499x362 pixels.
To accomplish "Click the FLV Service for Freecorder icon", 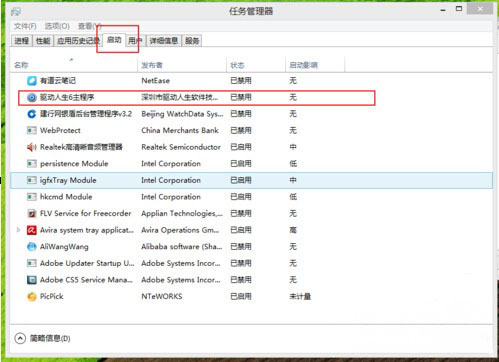I will (32, 213).
